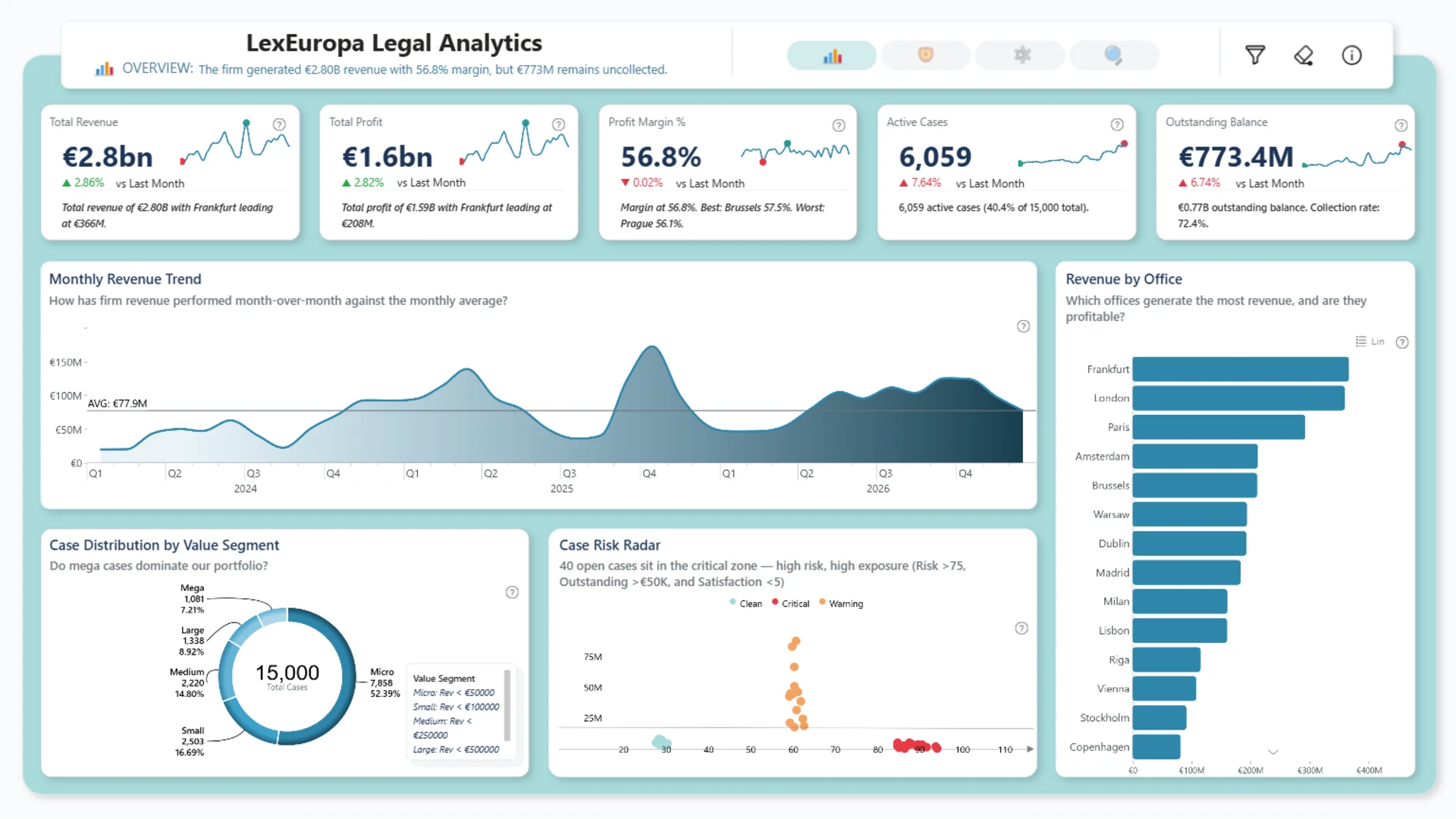Toggle the Warning legend item
This screenshot has width=1456, height=819.
tap(841, 604)
